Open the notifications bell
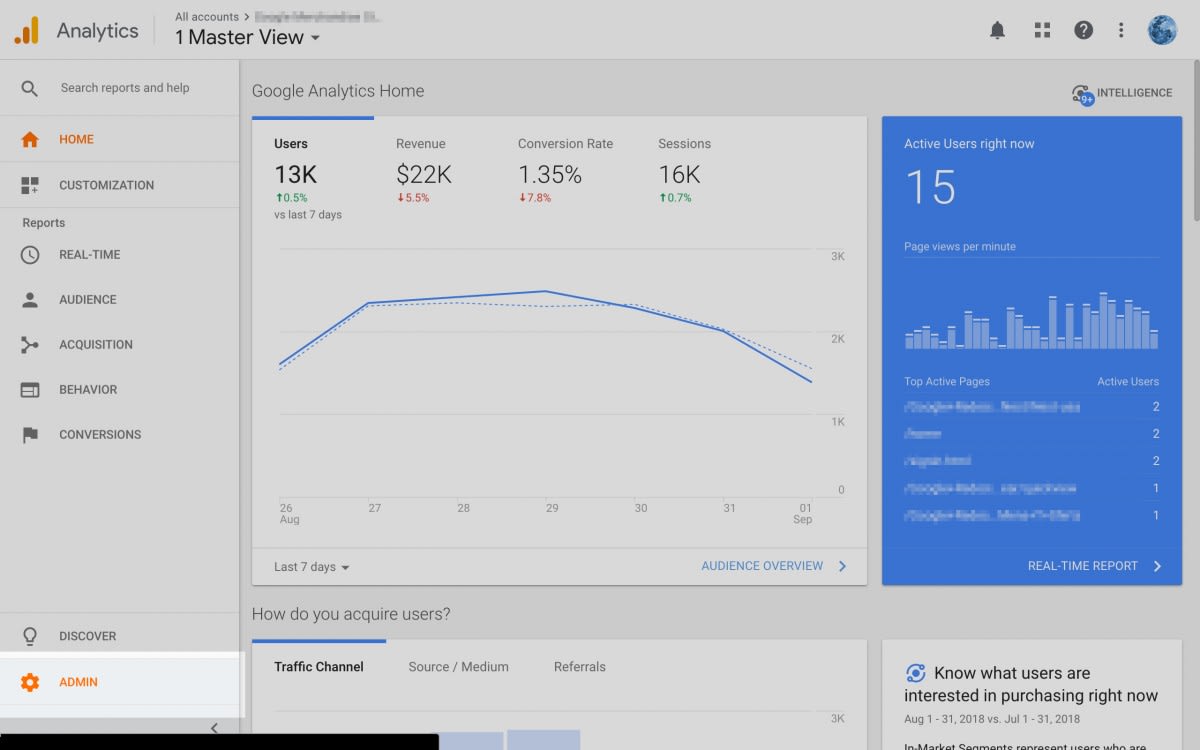 point(997,30)
